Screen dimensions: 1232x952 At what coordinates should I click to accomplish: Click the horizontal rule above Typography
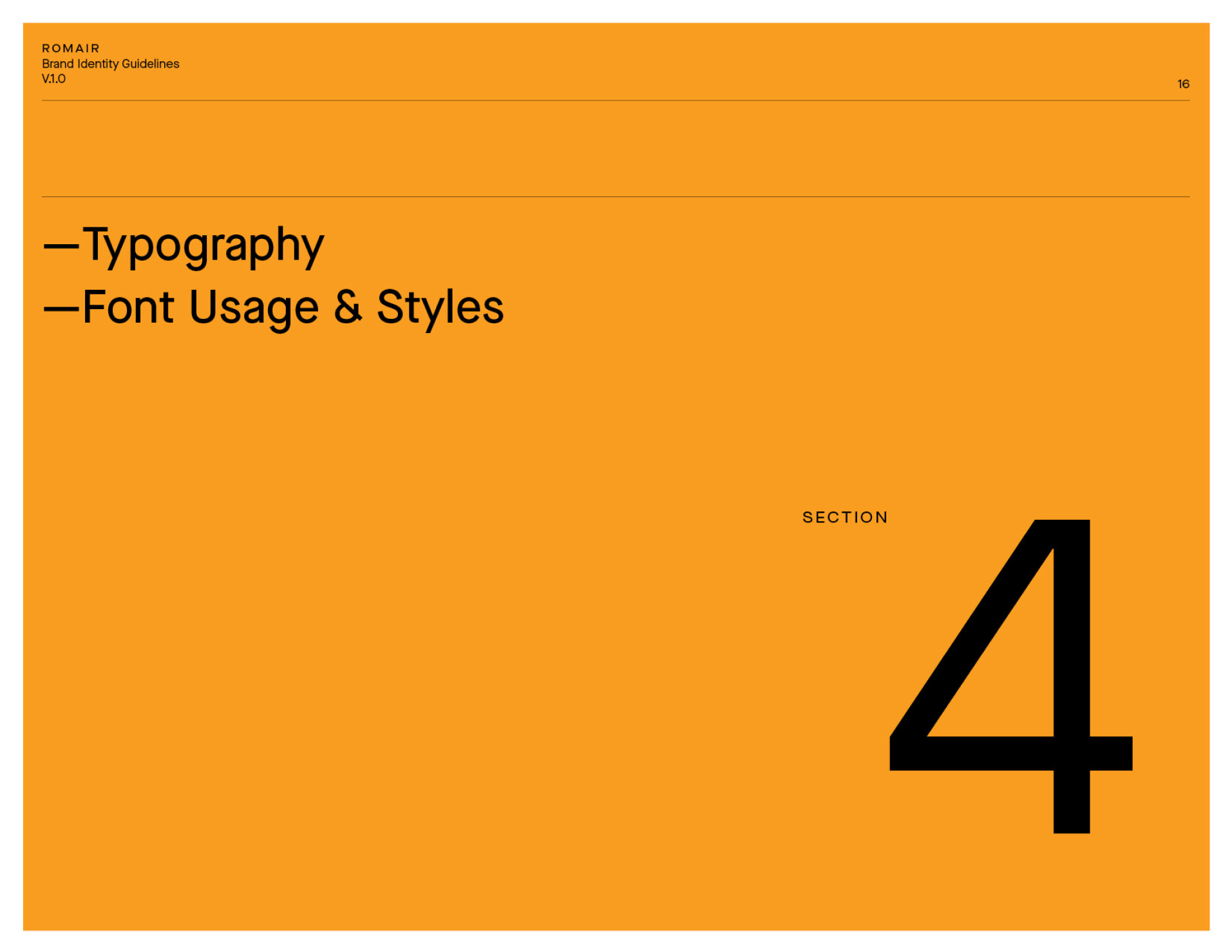point(615,196)
